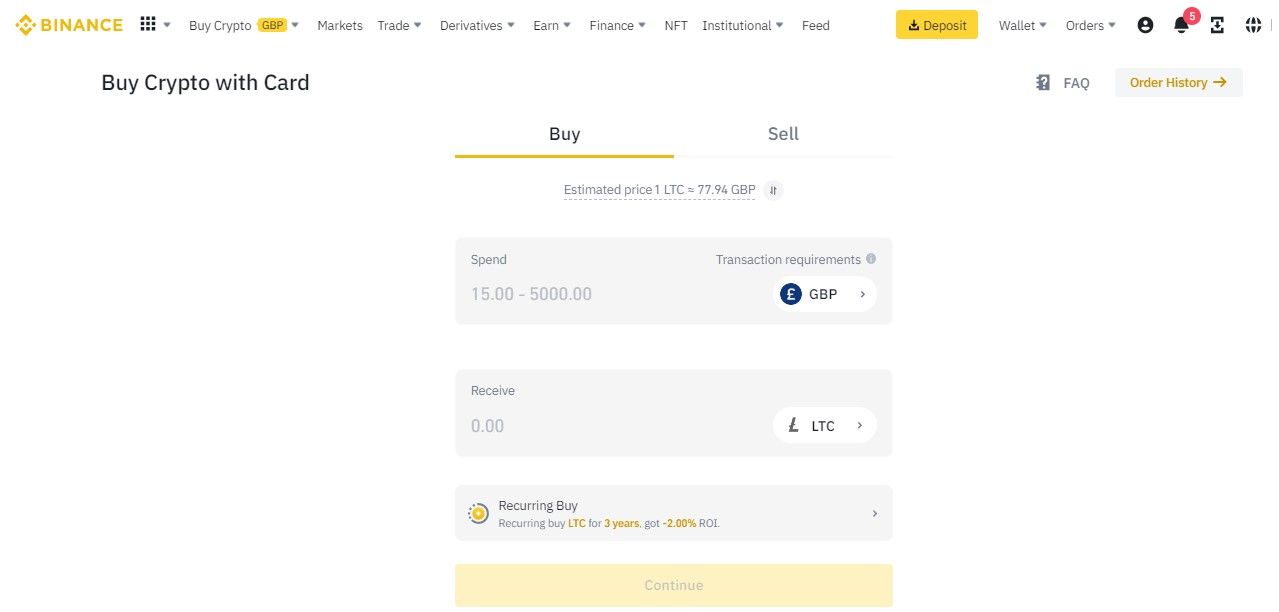Select the Buy tab
Viewport: 1279px width, 612px height.
(x=564, y=134)
